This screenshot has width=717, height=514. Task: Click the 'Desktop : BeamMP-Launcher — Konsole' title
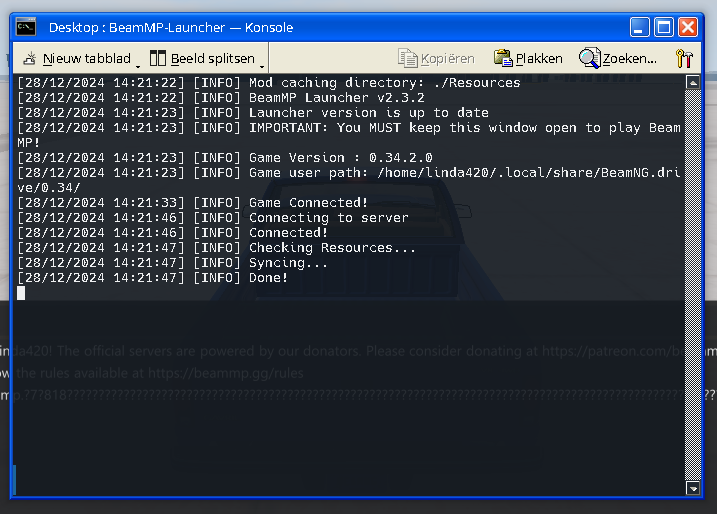(x=171, y=27)
